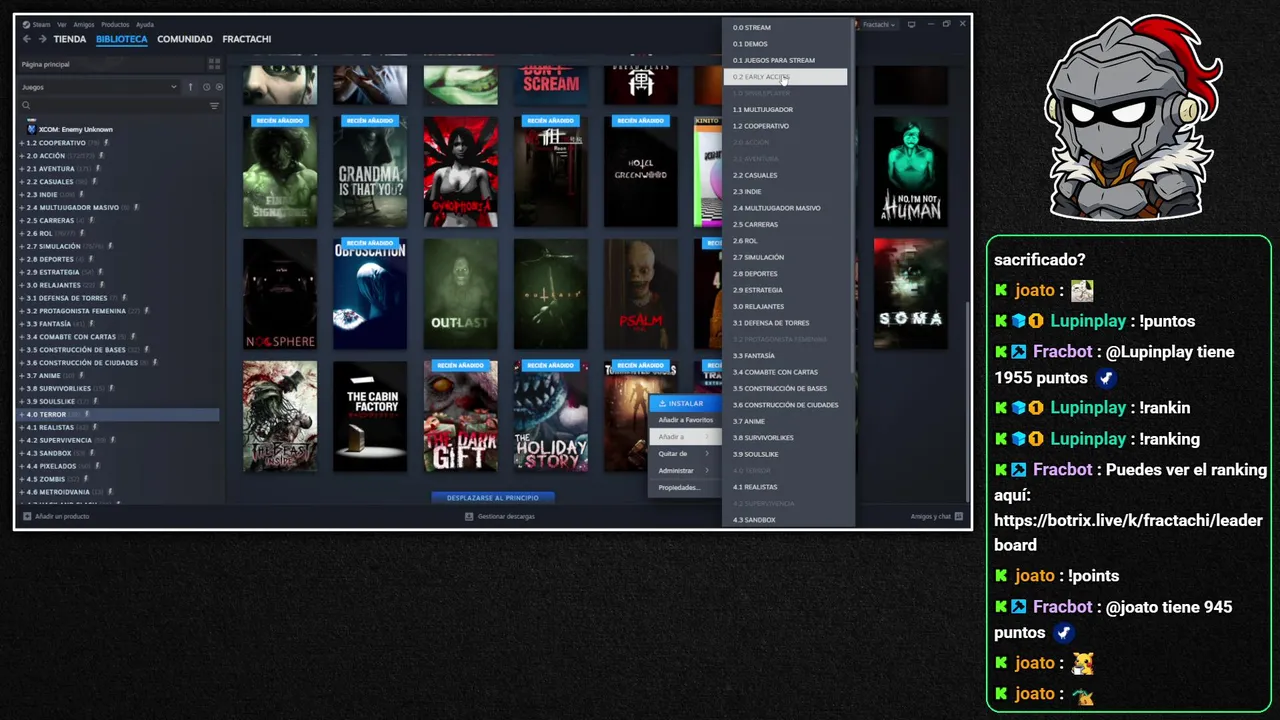Screen dimensions: 1280x720
Task: Click the library search magnifier icon
Action: pos(26,105)
